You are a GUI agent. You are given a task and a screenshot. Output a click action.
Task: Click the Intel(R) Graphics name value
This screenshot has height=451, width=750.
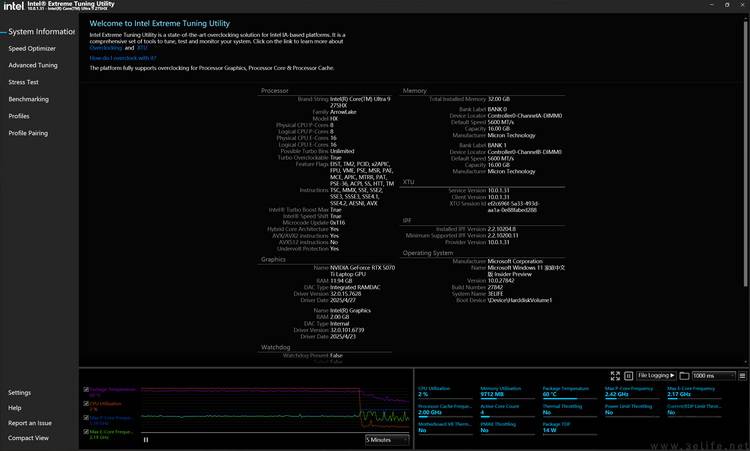click(x=350, y=310)
